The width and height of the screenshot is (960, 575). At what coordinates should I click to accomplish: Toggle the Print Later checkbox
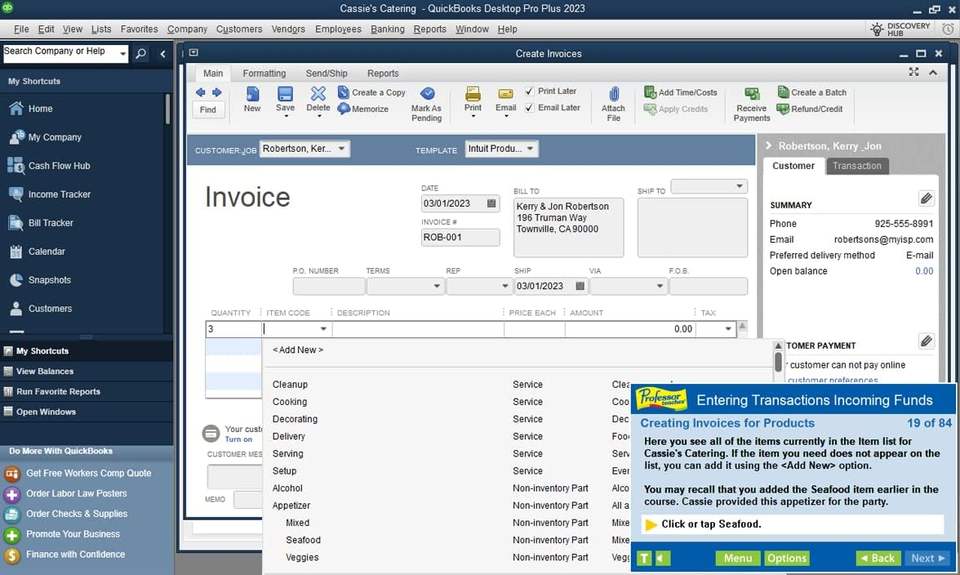click(530, 92)
